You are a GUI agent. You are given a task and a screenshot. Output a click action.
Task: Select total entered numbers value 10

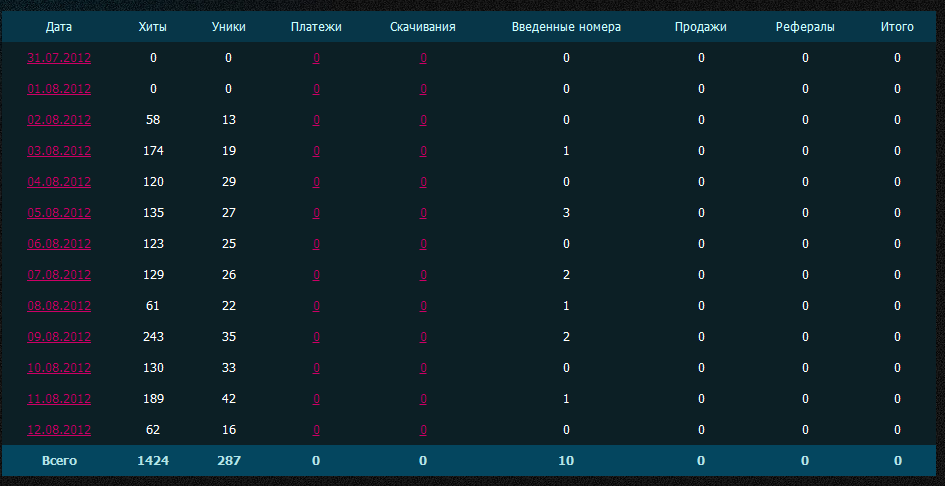tap(566, 461)
